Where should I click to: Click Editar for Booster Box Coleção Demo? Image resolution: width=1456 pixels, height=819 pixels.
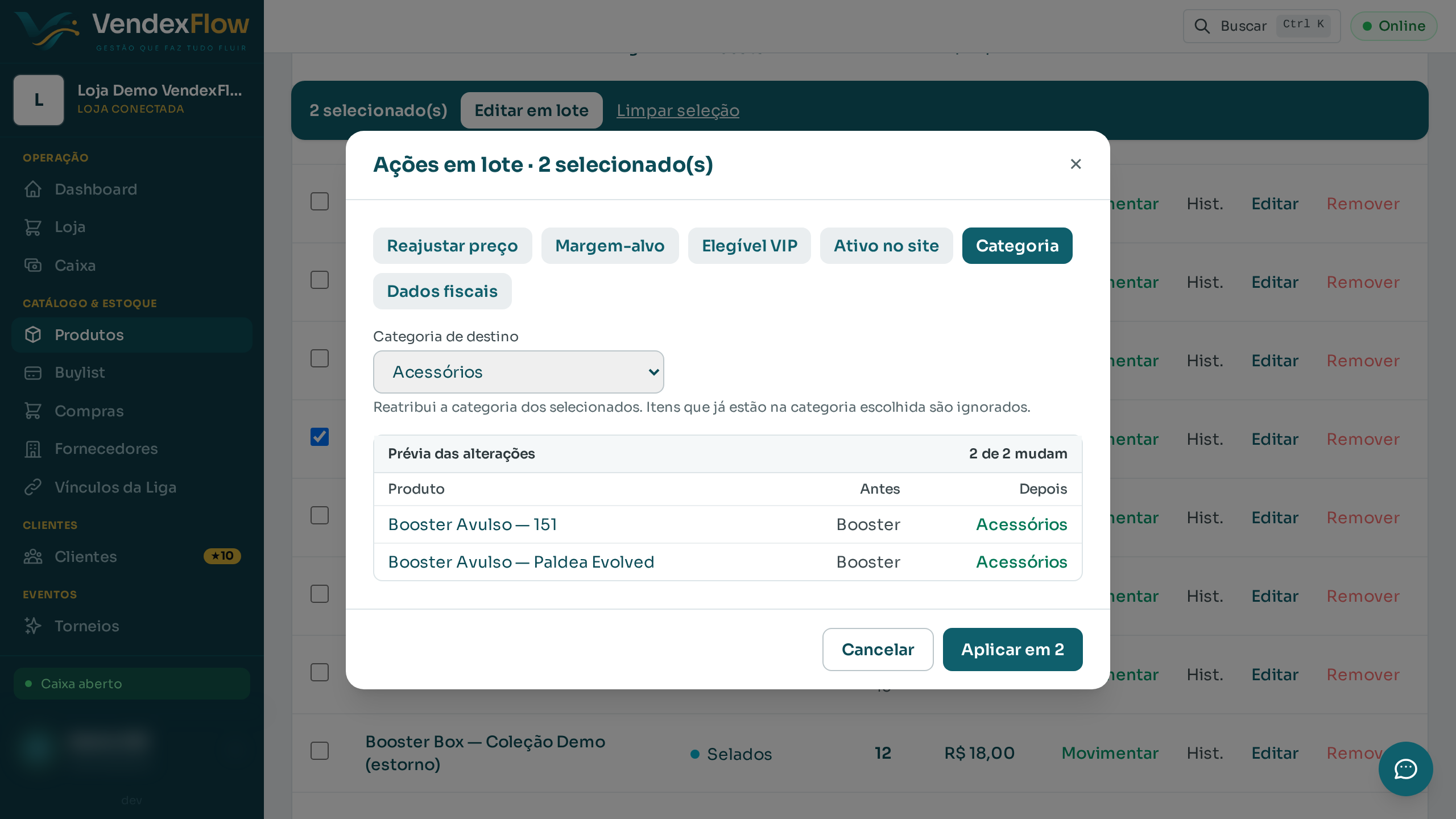tap(1275, 753)
